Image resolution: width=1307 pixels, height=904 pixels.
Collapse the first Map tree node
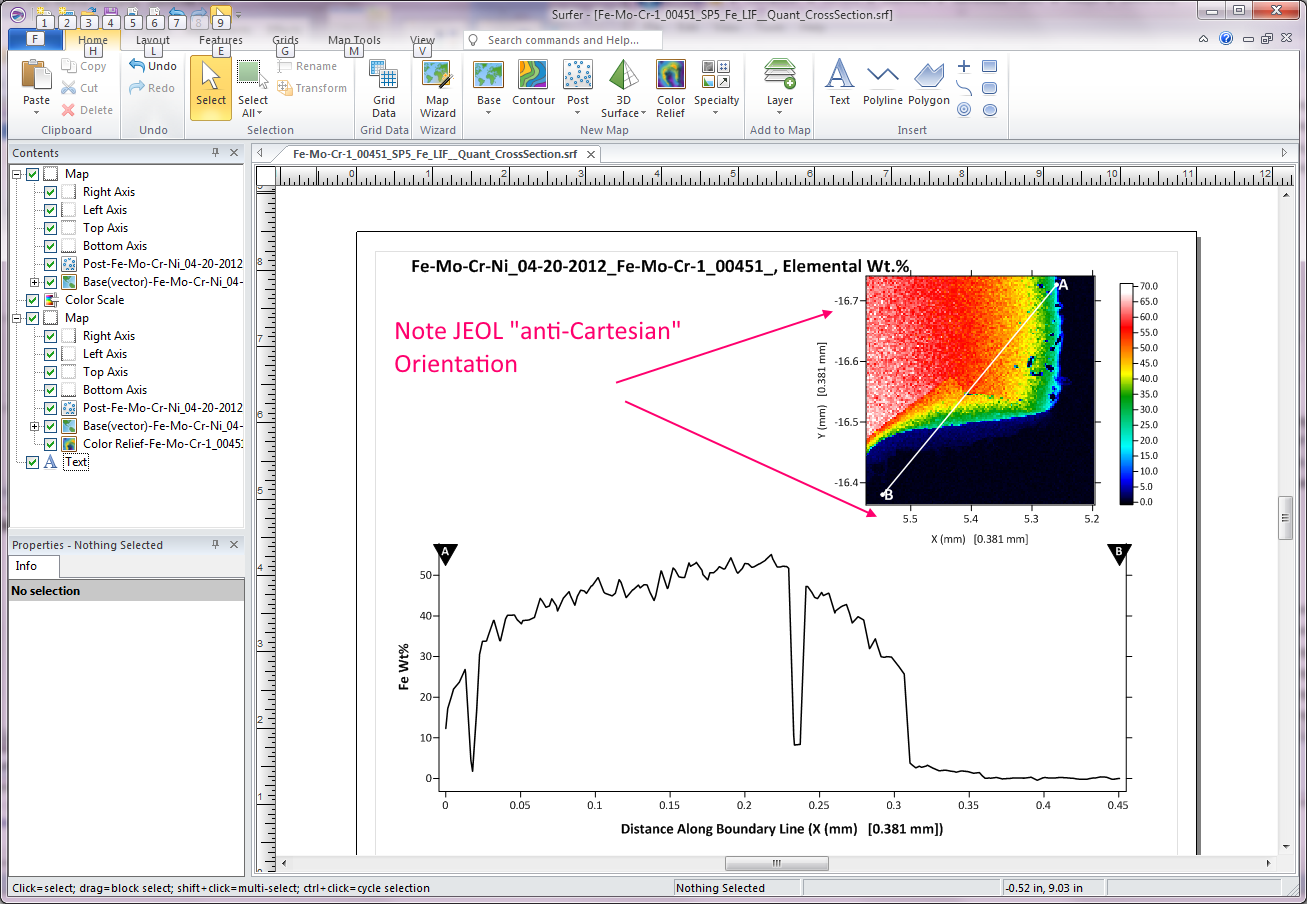point(17,174)
